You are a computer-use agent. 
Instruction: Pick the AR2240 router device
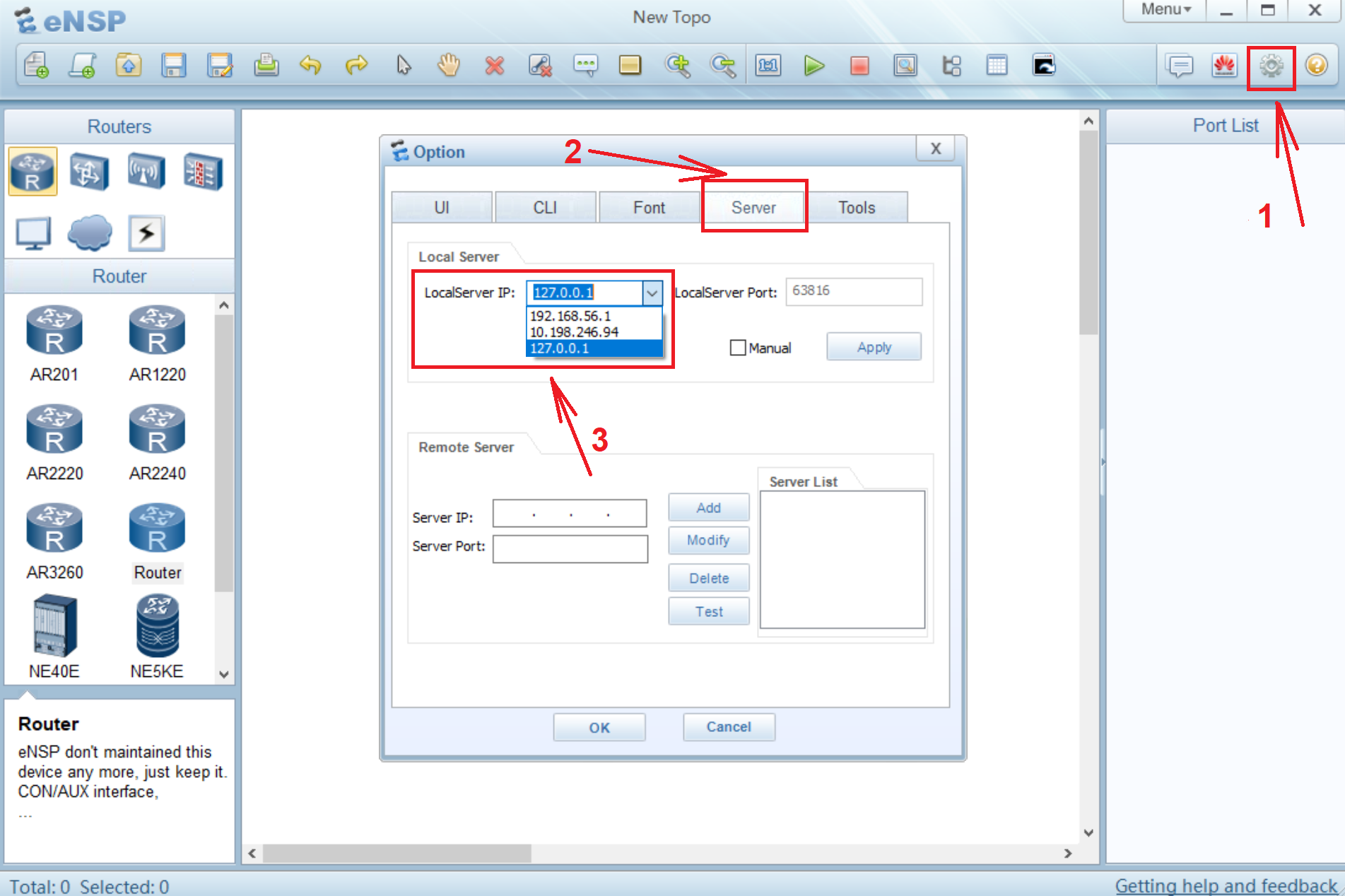pos(157,444)
